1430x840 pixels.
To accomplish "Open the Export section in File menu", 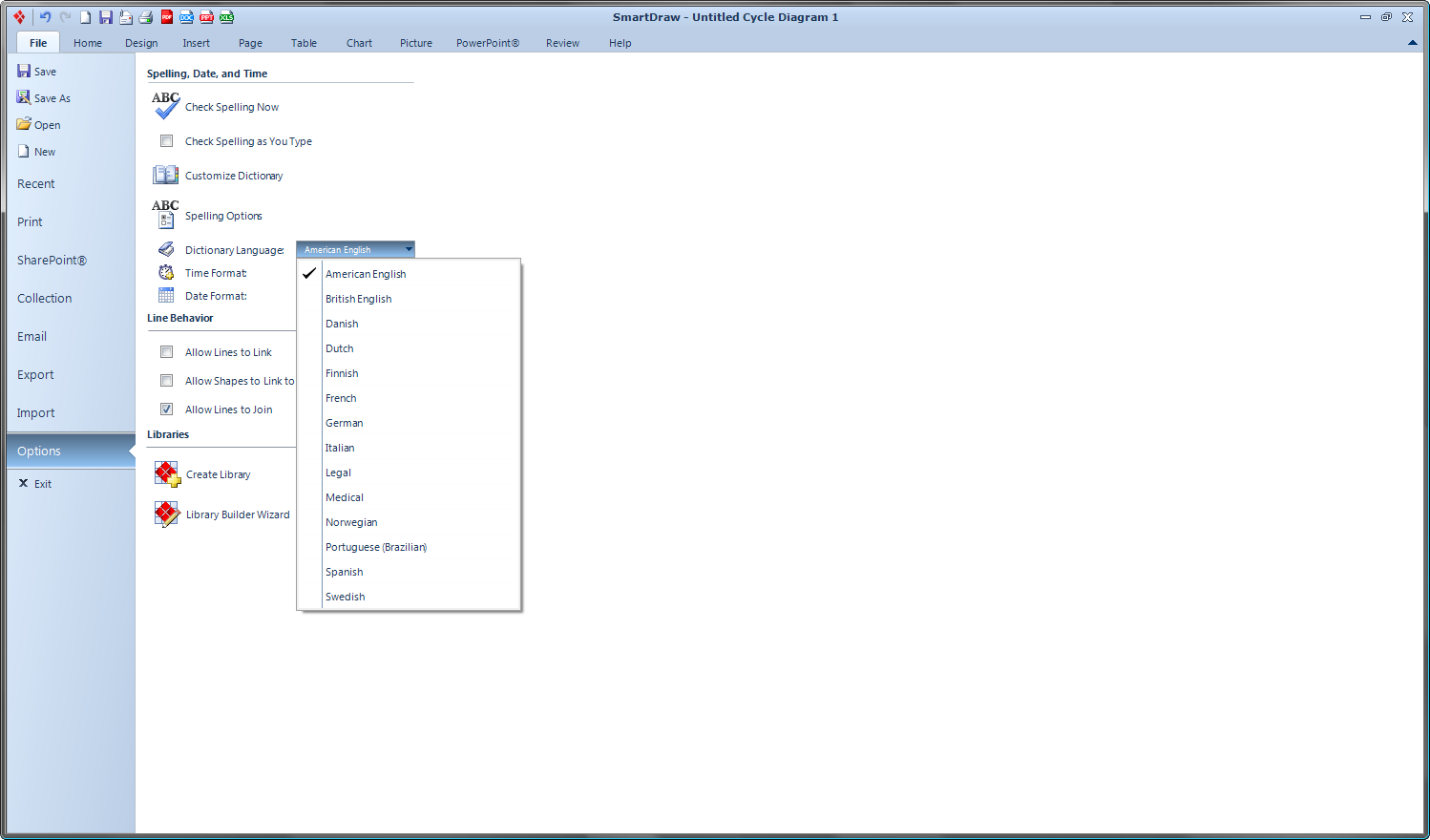I will [x=35, y=375].
